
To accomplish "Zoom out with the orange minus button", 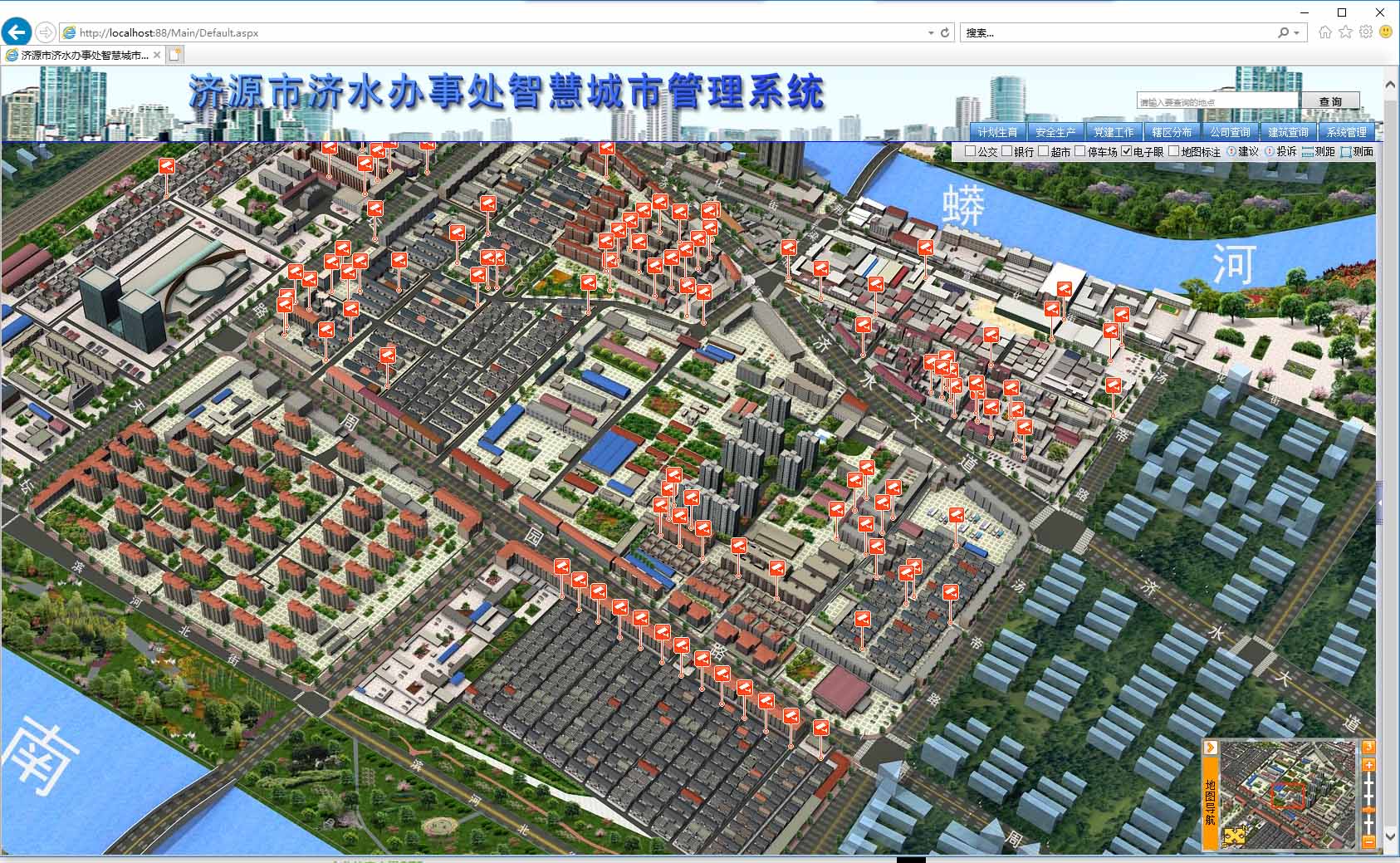I will [x=1368, y=842].
